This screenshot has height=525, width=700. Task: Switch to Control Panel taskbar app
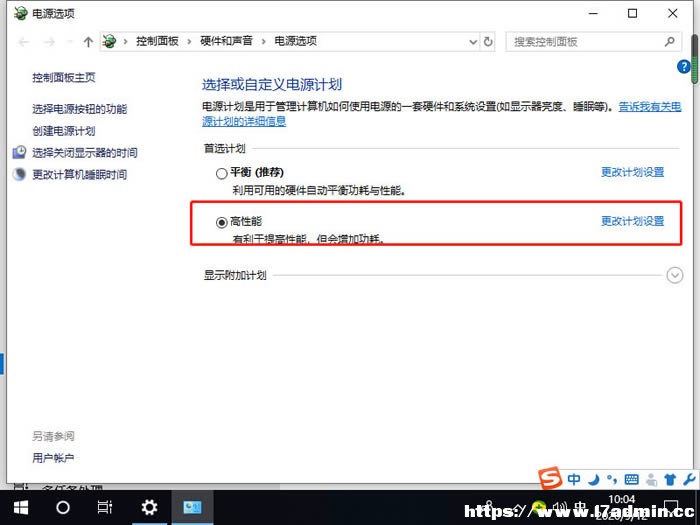tap(192, 508)
